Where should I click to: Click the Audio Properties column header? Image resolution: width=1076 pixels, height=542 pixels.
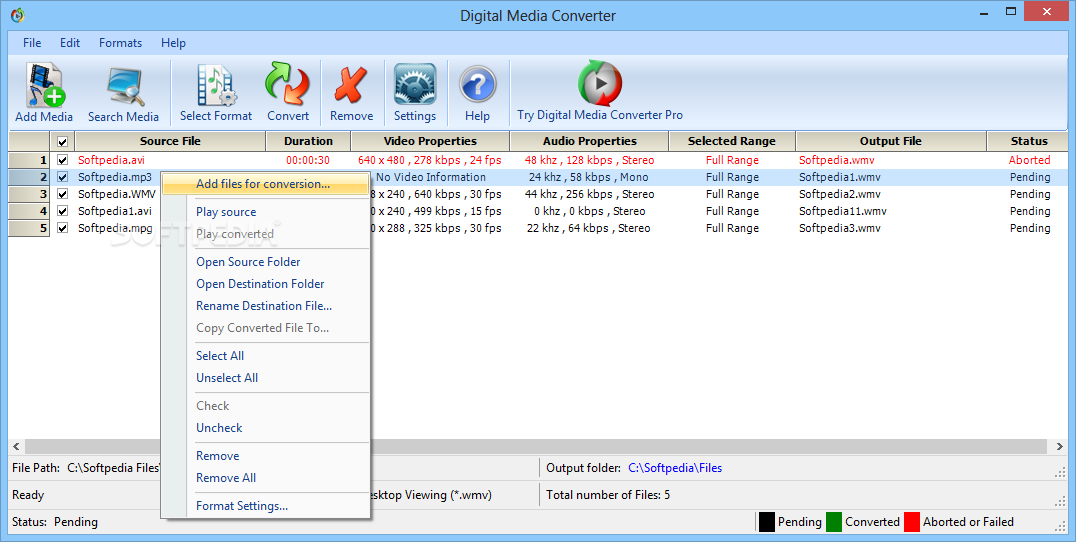tap(589, 141)
